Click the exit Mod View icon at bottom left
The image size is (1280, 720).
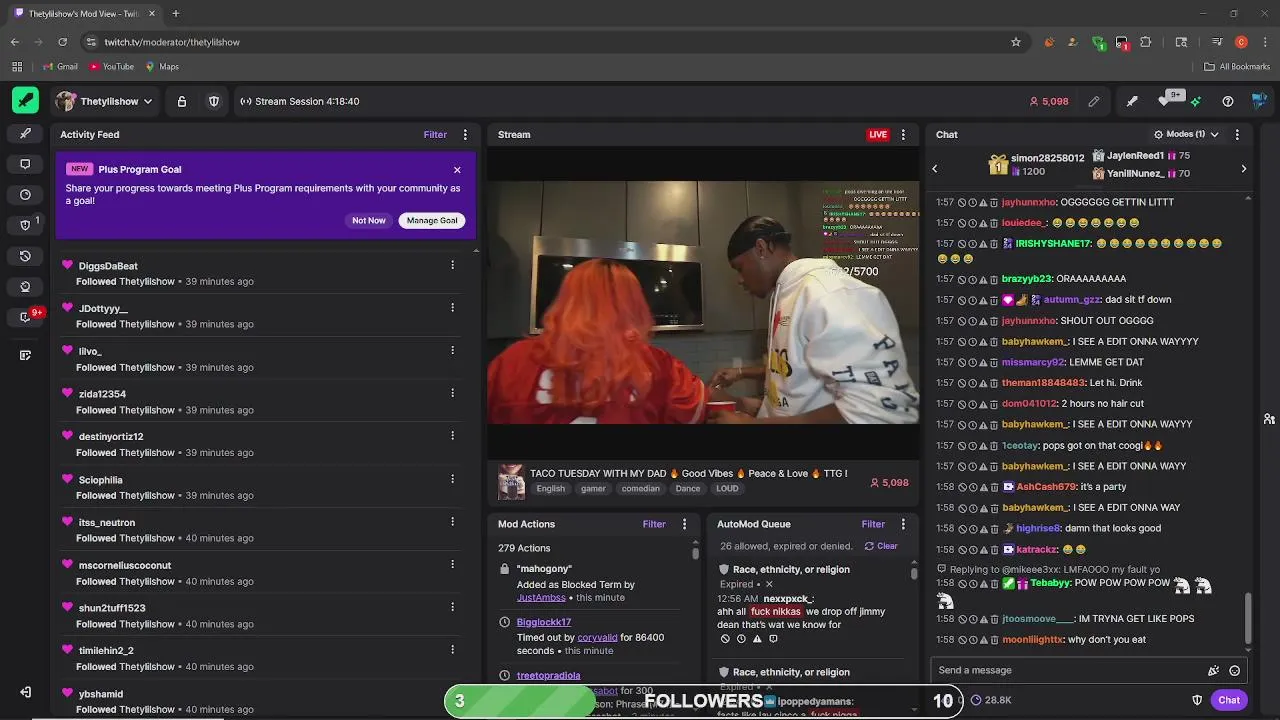click(26, 692)
